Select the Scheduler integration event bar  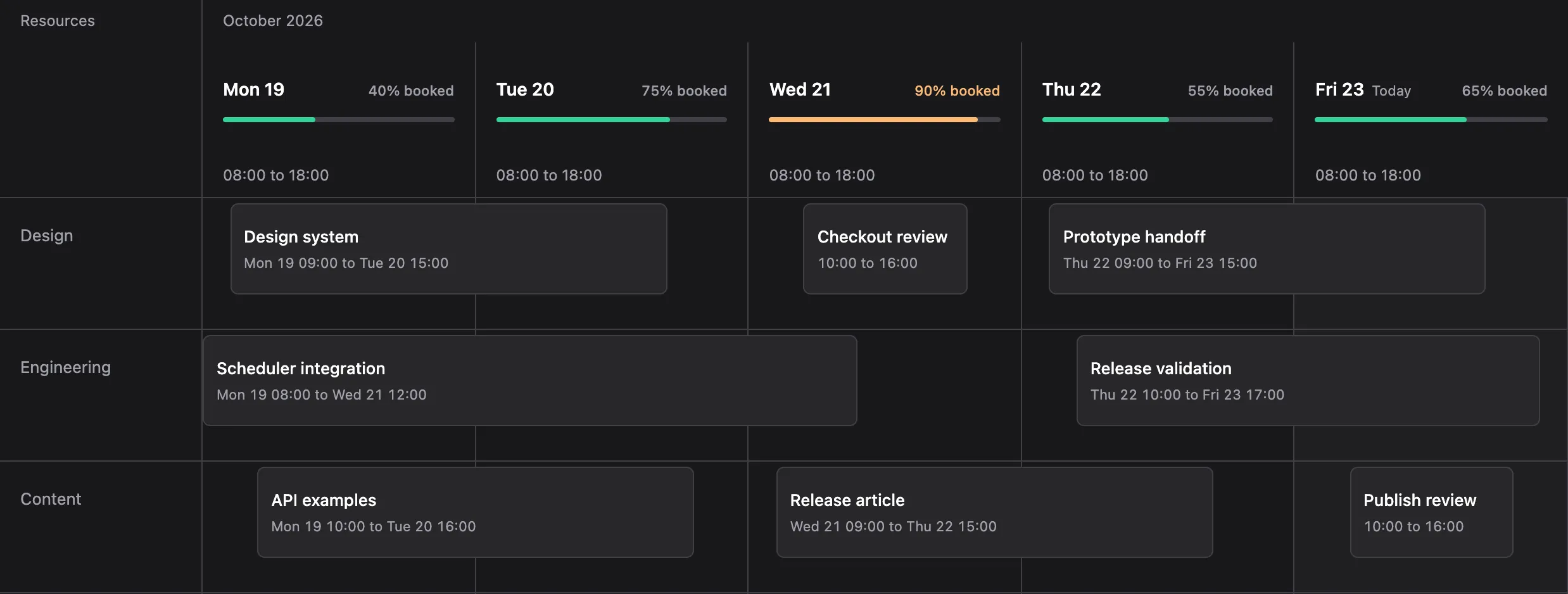pyautogui.click(x=529, y=381)
